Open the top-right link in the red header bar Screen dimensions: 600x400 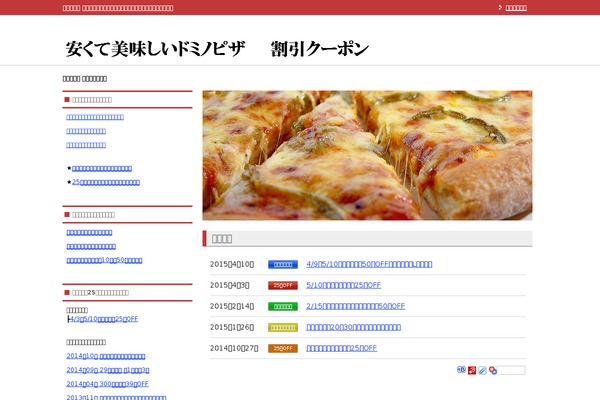click(516, 8)
